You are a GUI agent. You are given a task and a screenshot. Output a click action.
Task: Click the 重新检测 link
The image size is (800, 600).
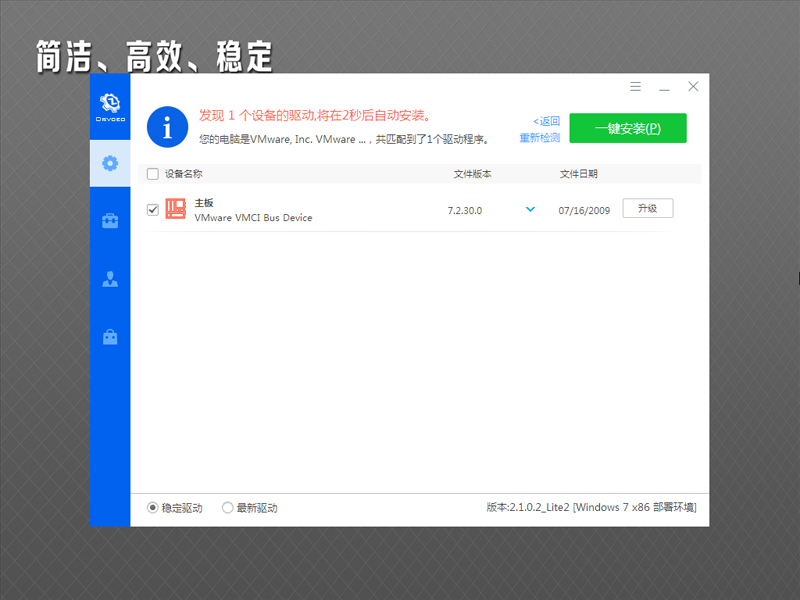point(540,138)
